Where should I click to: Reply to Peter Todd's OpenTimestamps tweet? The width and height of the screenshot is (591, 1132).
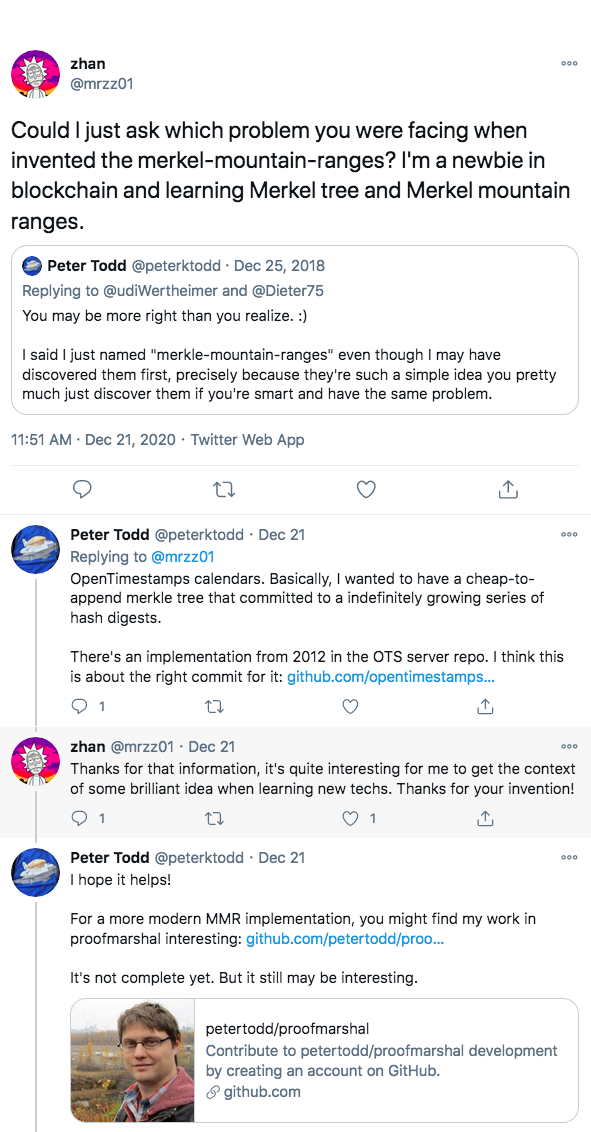(x=80, y=706)
